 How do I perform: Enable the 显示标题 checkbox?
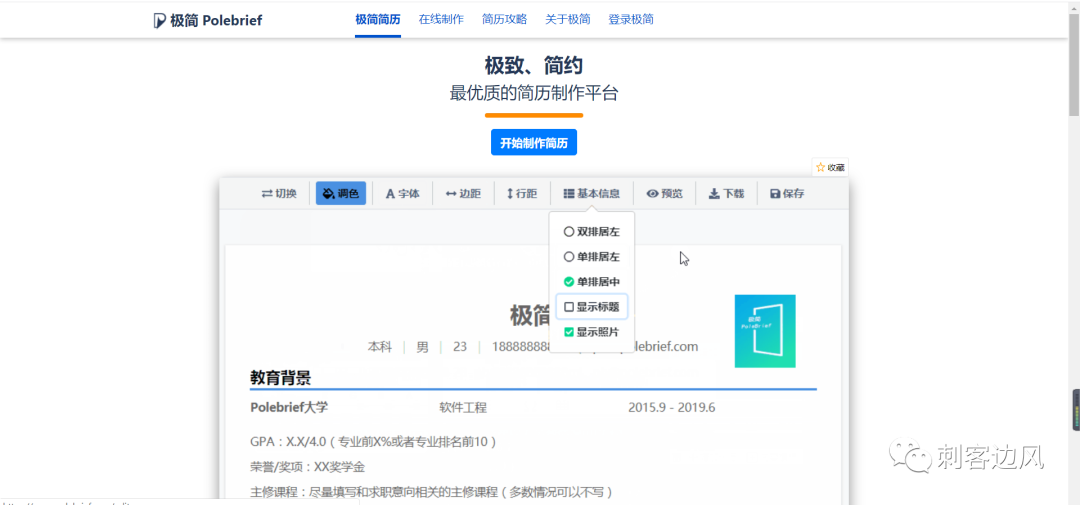pos(592,307)
